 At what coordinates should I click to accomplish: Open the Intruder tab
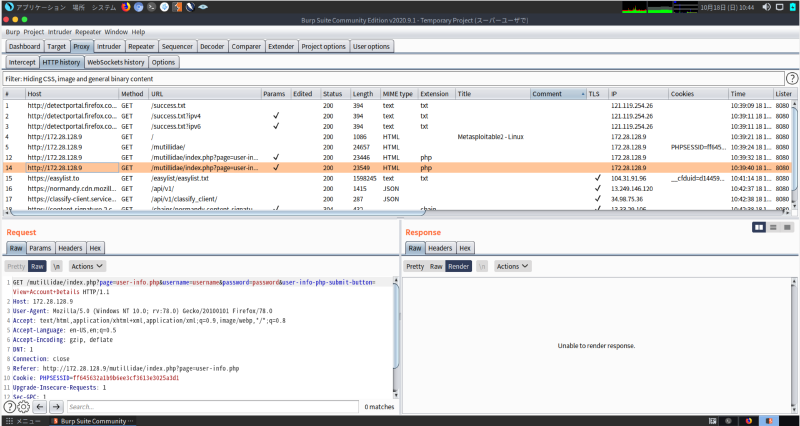(109, 46)
